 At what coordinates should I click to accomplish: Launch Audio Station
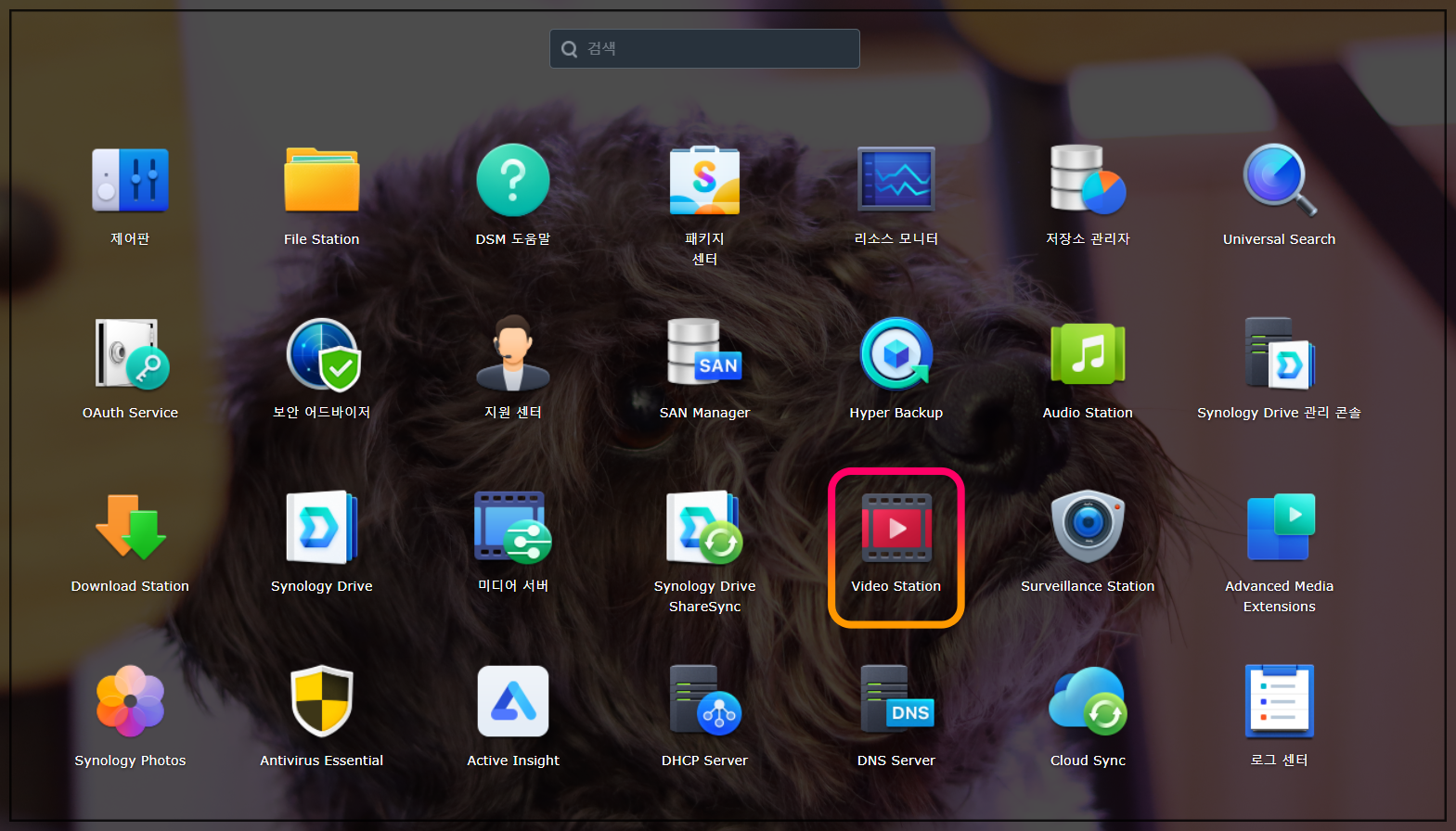1088,354
